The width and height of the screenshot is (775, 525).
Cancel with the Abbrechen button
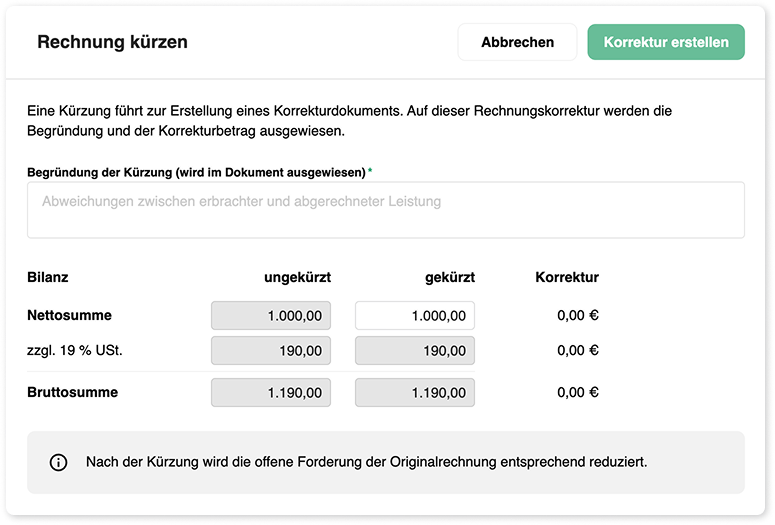tap(517, 42)
